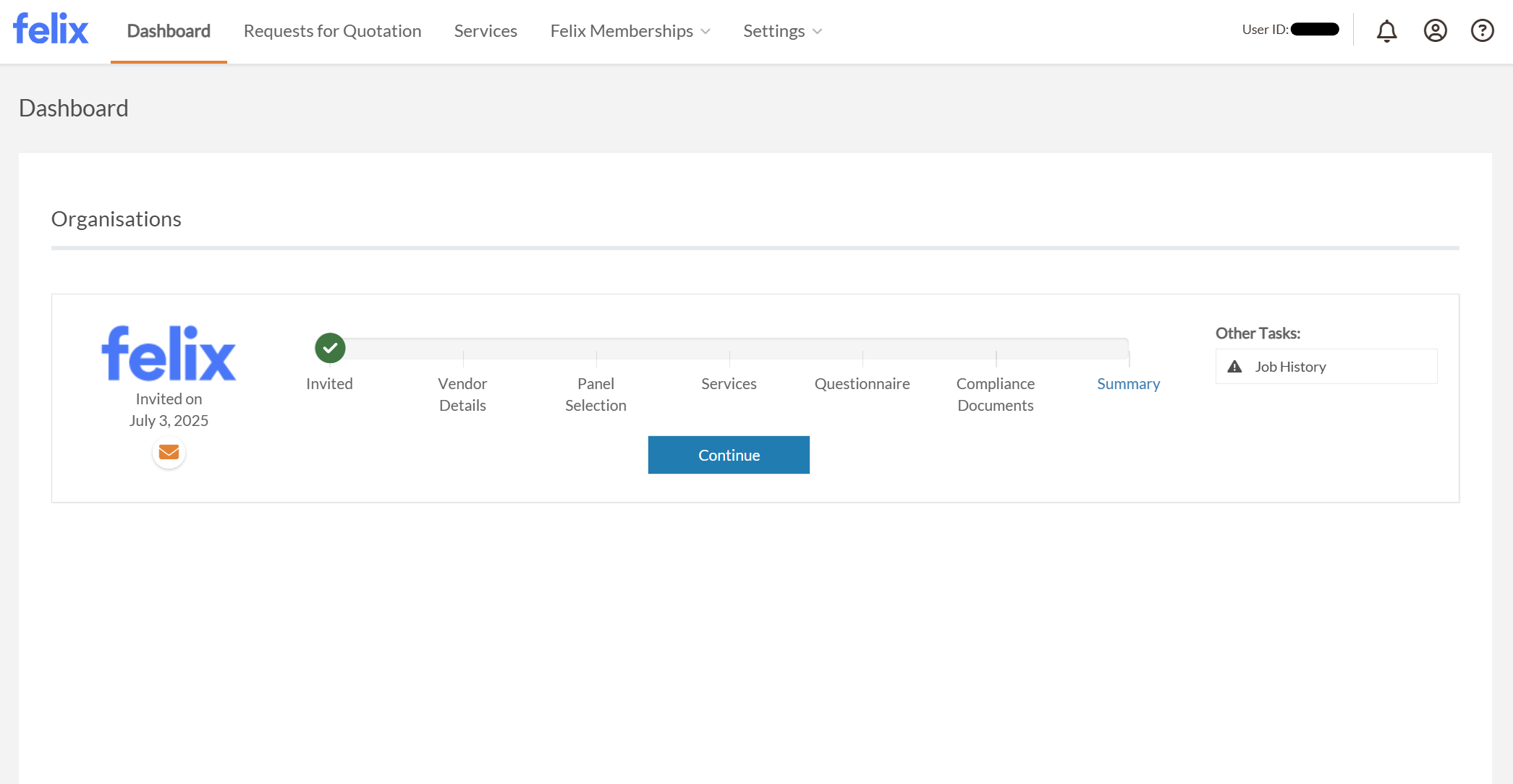Select the Compliance Documents step
1513x784 pixels.
click(x=995, y=394)
